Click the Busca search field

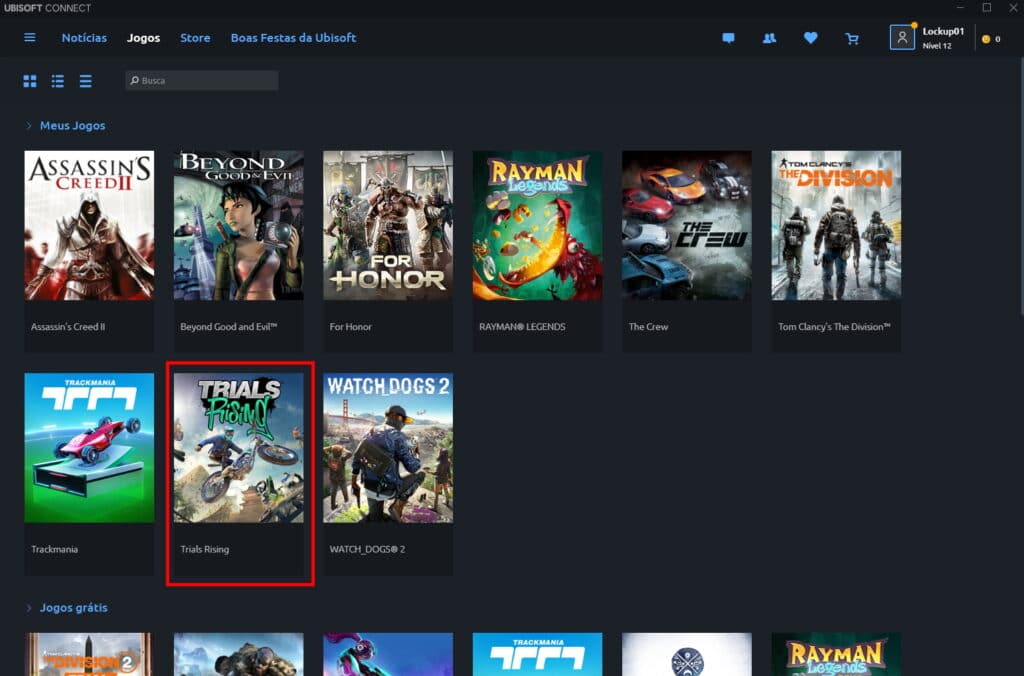(x=202, y=80)
